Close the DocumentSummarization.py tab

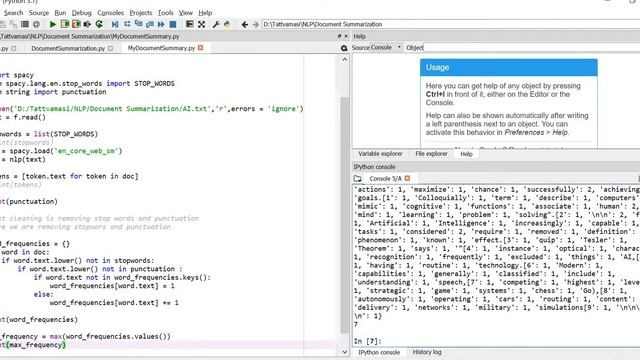(110, 48)
